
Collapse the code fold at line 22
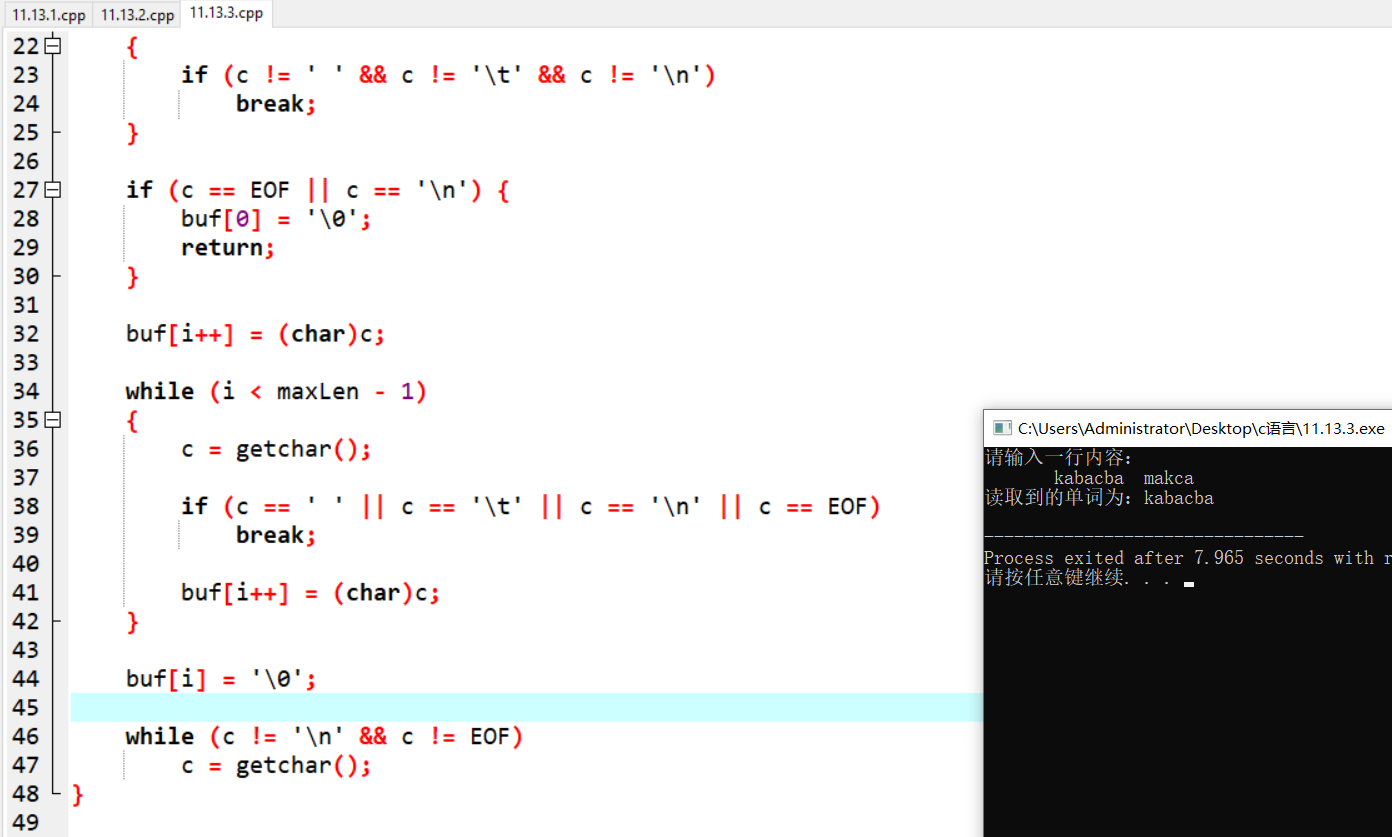click(53, 46)
